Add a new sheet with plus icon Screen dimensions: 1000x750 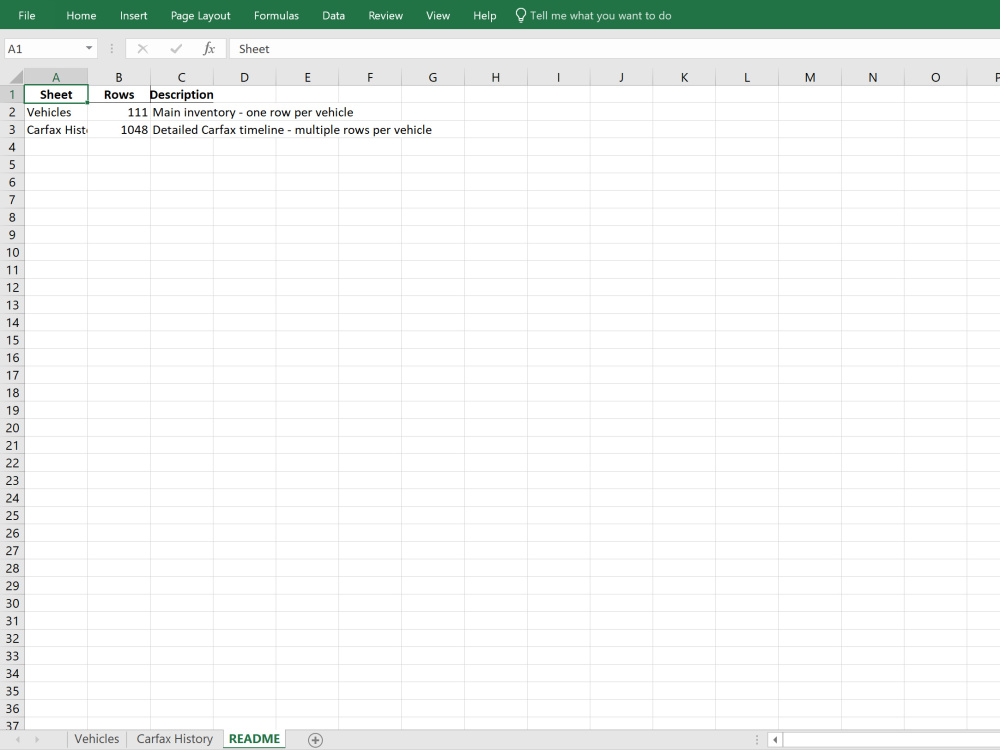315,739
